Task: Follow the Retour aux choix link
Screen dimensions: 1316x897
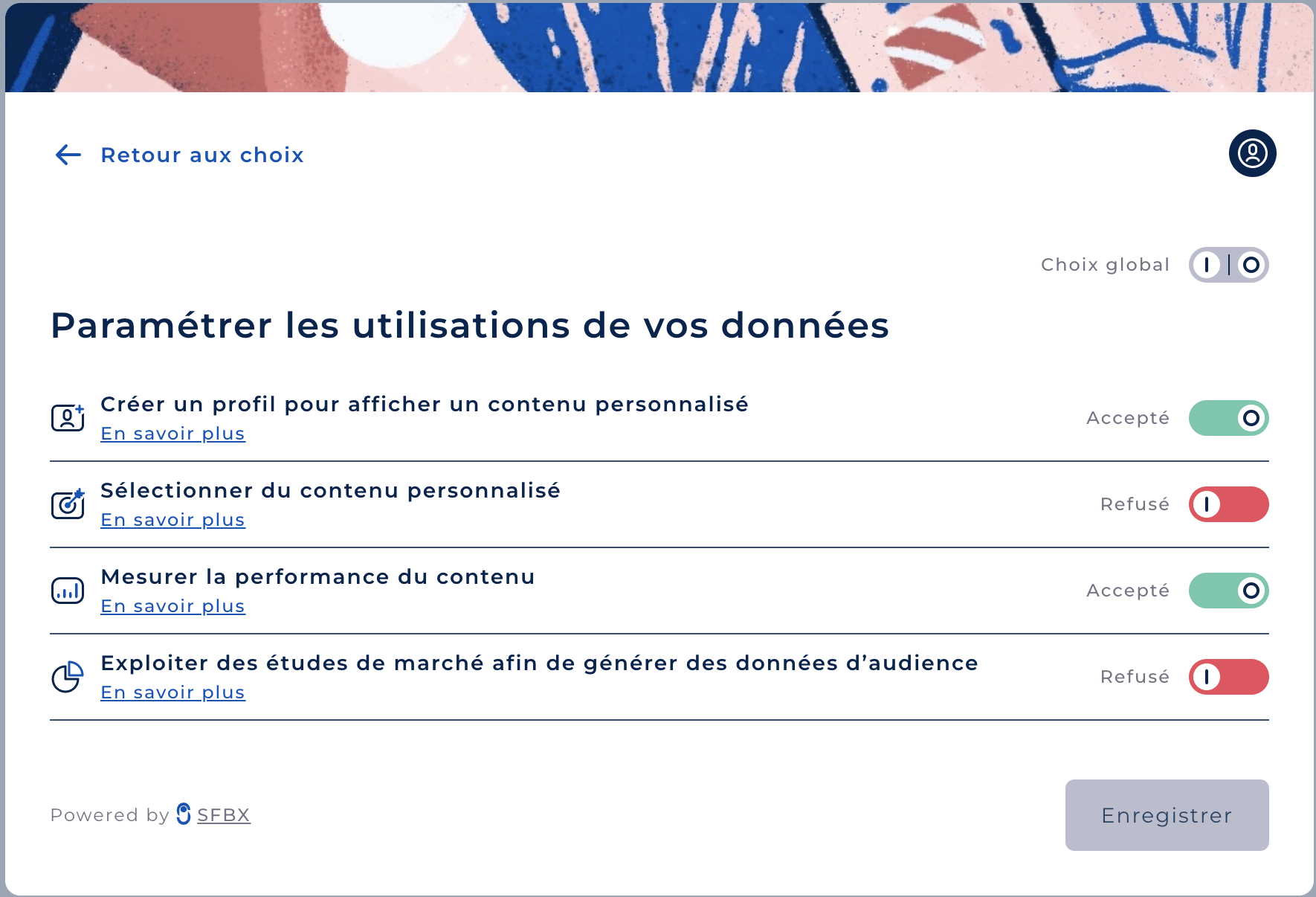Action: point(201,155)
